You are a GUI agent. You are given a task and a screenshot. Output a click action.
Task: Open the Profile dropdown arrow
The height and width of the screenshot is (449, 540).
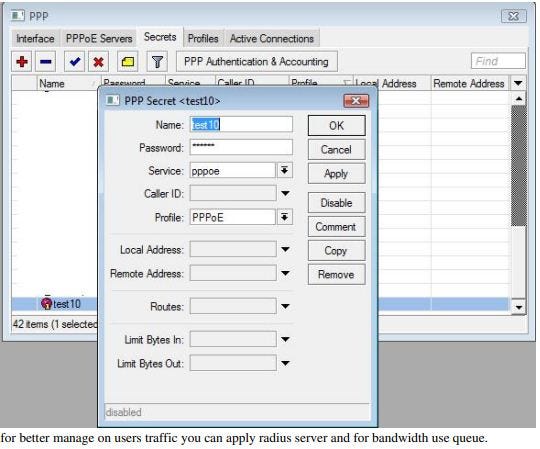point(284,217)
